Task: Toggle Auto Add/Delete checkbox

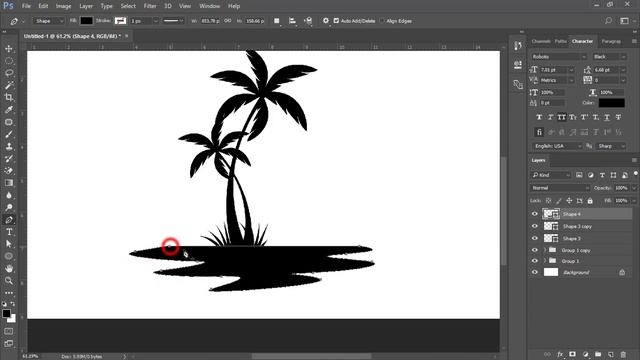Action: pos(336,21)
